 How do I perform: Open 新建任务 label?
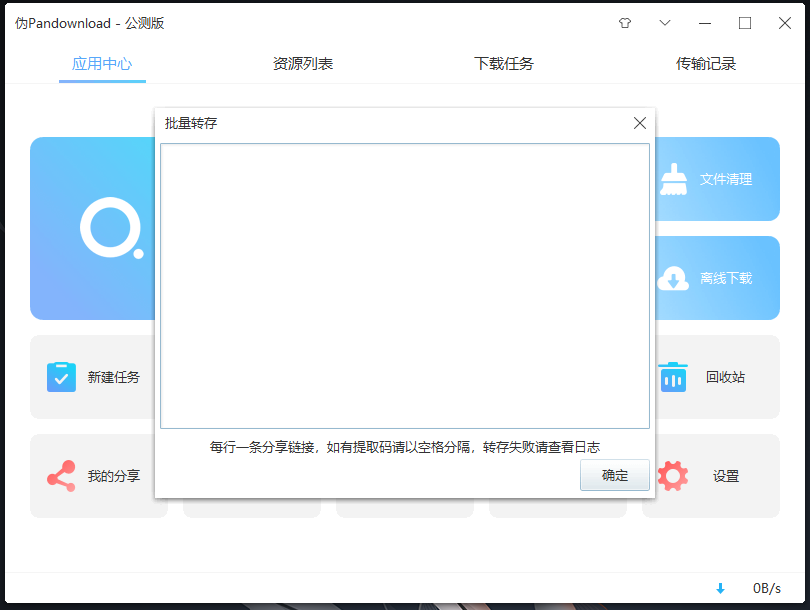pyautogui.click(x=114, y=377)
